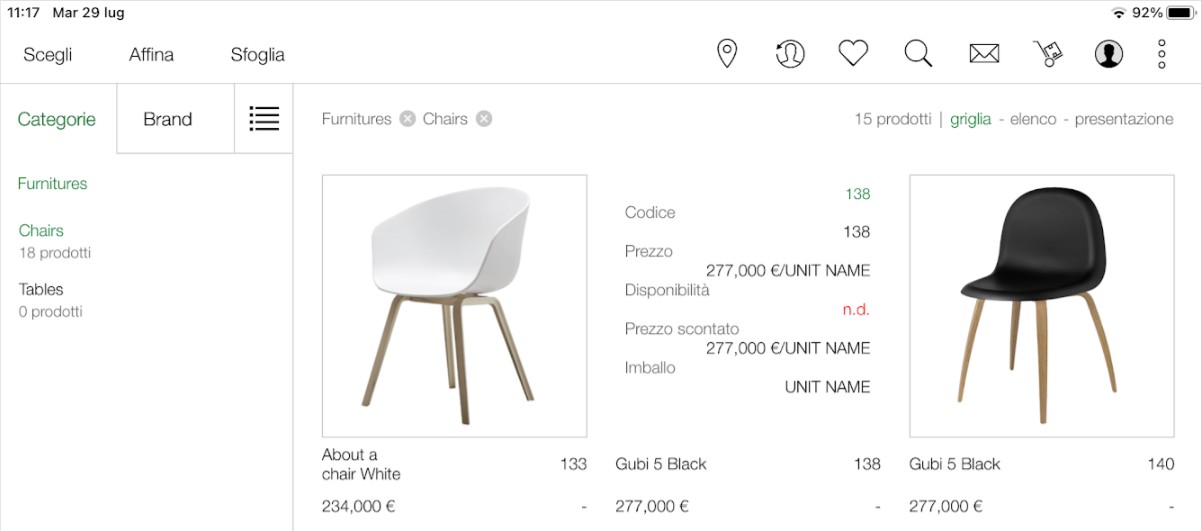The width and height of the screenshot is (1201, 531).
Task: Open search with the magnifying glass
Action: tap(918, 54)
